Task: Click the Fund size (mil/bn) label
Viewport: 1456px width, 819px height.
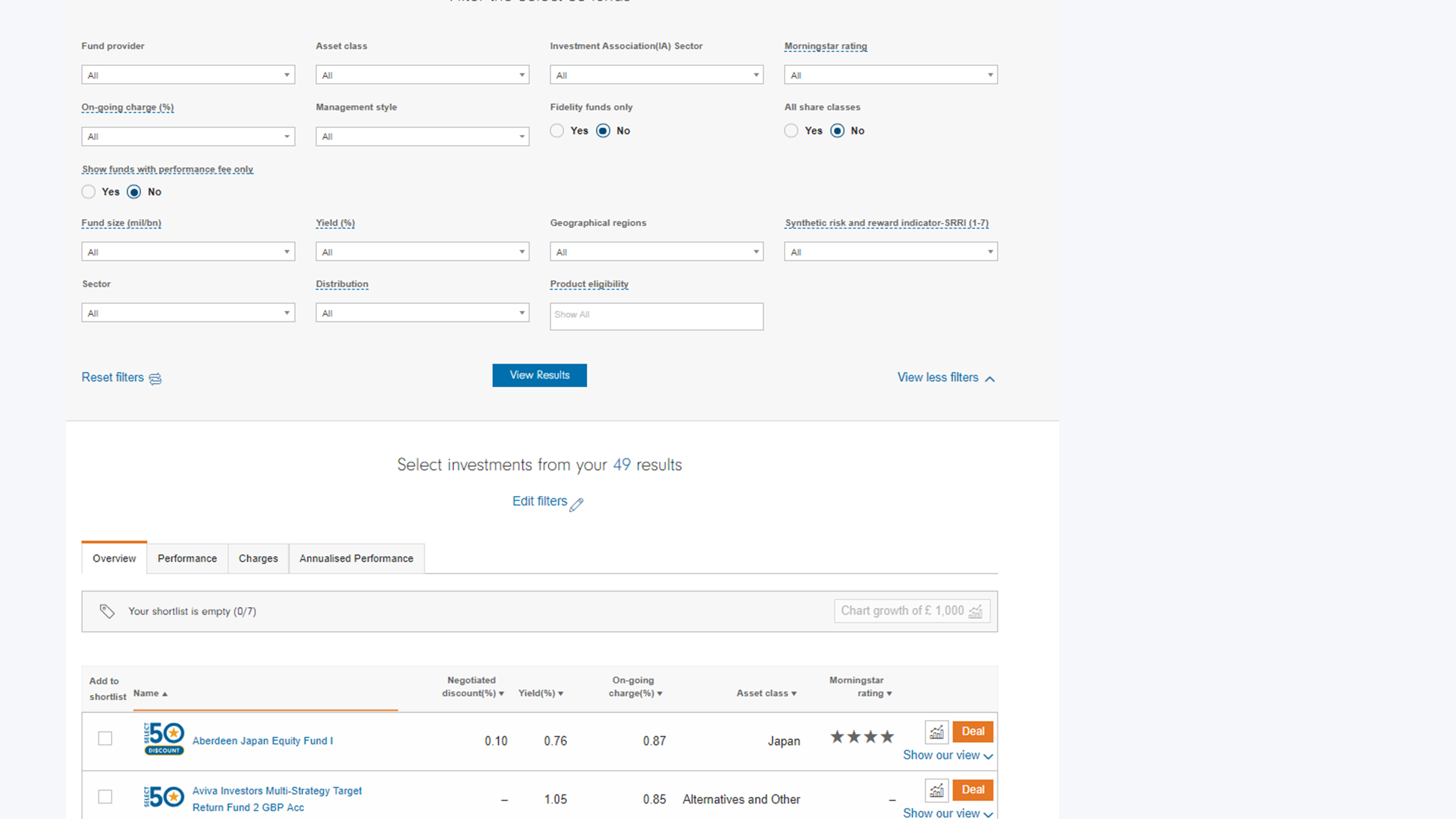Action: click(122, 223)
